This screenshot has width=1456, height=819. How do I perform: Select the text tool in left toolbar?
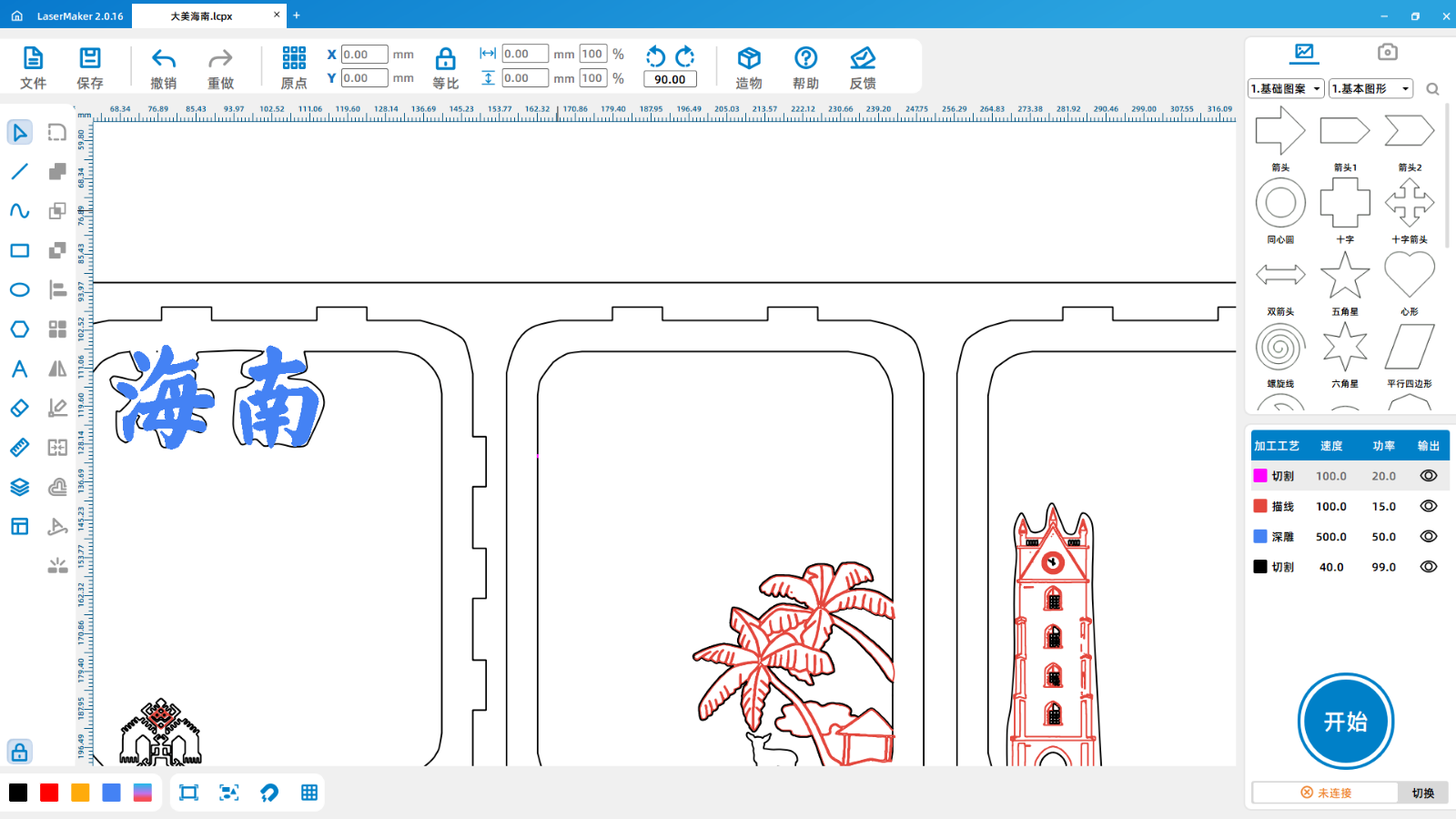pyautogui.click(x=19, y=369)
